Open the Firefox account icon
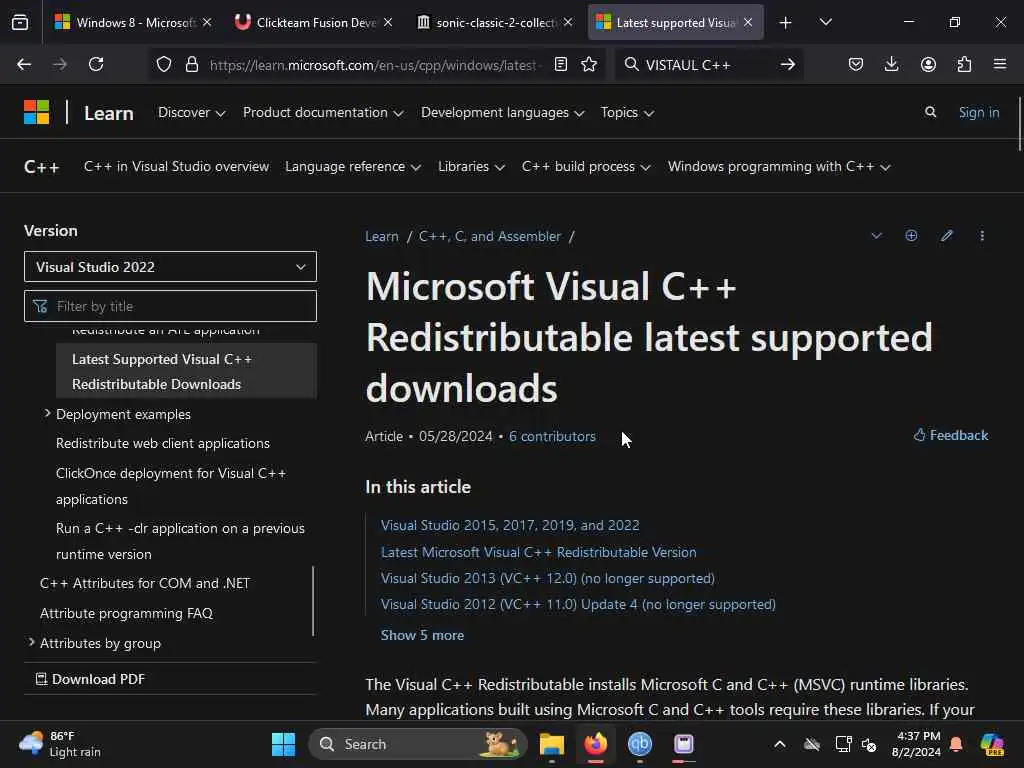Viewport: 1024px width, 768px height. click(x=928, y=64)
